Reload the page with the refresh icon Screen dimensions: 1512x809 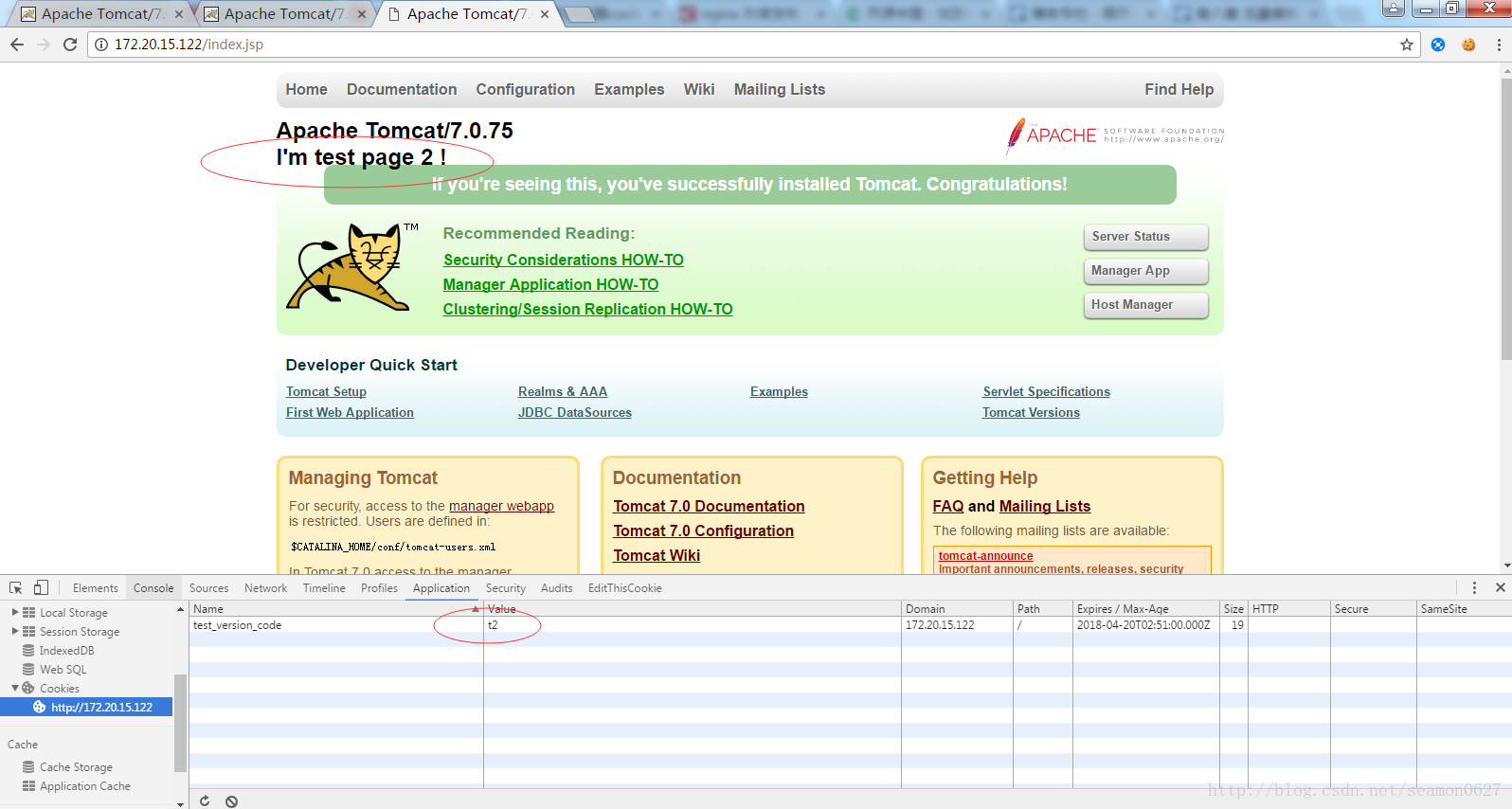tap(70, 45)
